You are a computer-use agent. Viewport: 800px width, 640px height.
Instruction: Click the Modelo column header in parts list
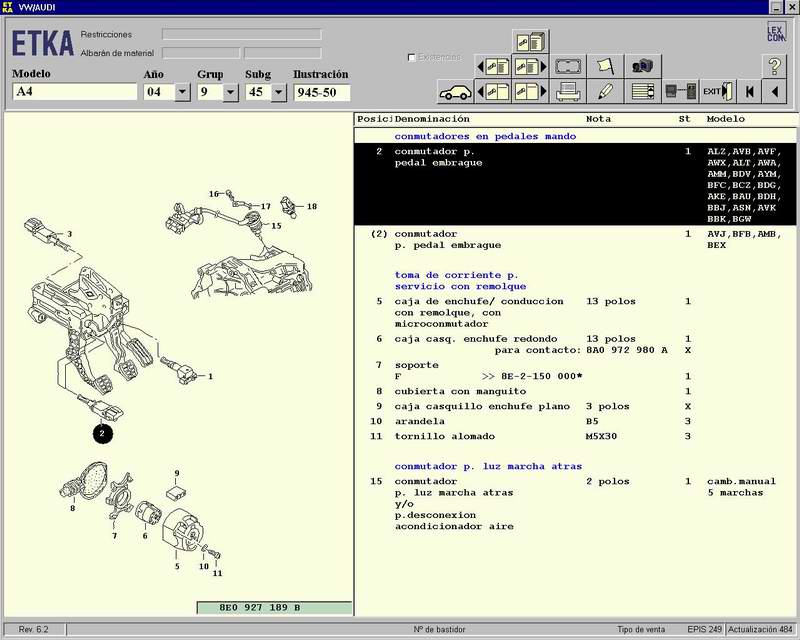tap(726, 119)
